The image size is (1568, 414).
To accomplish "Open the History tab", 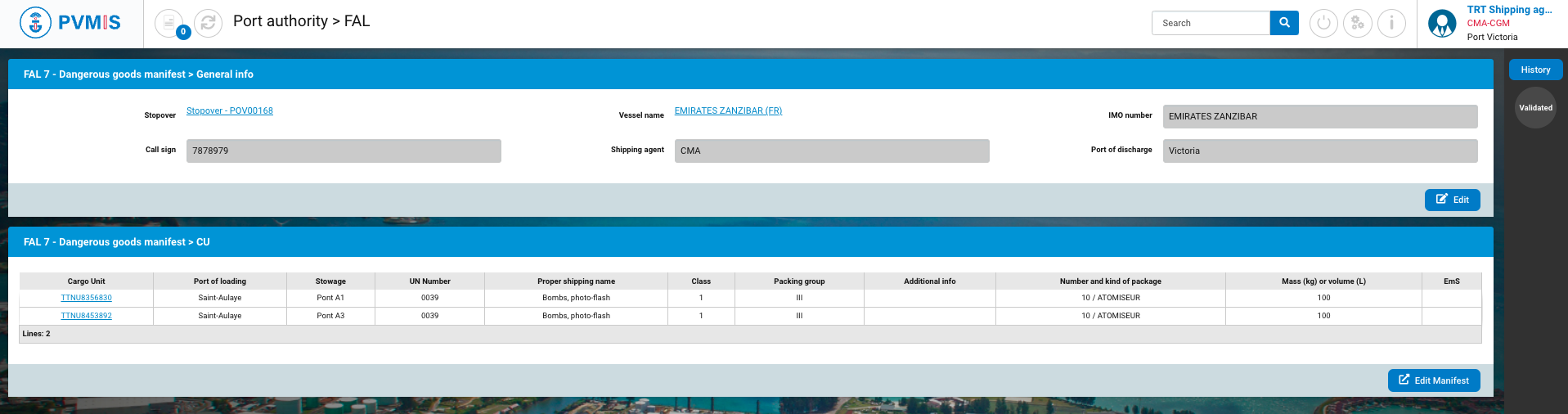I will (1534, 70).
